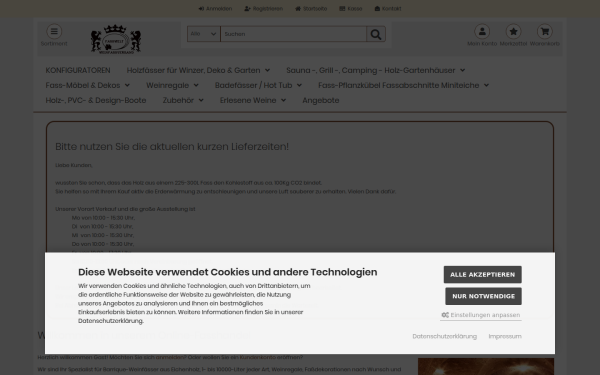Open Angebote menu item
Image resolution: width=600 pixels, height=375 pixels.
[x=321, y=100]
